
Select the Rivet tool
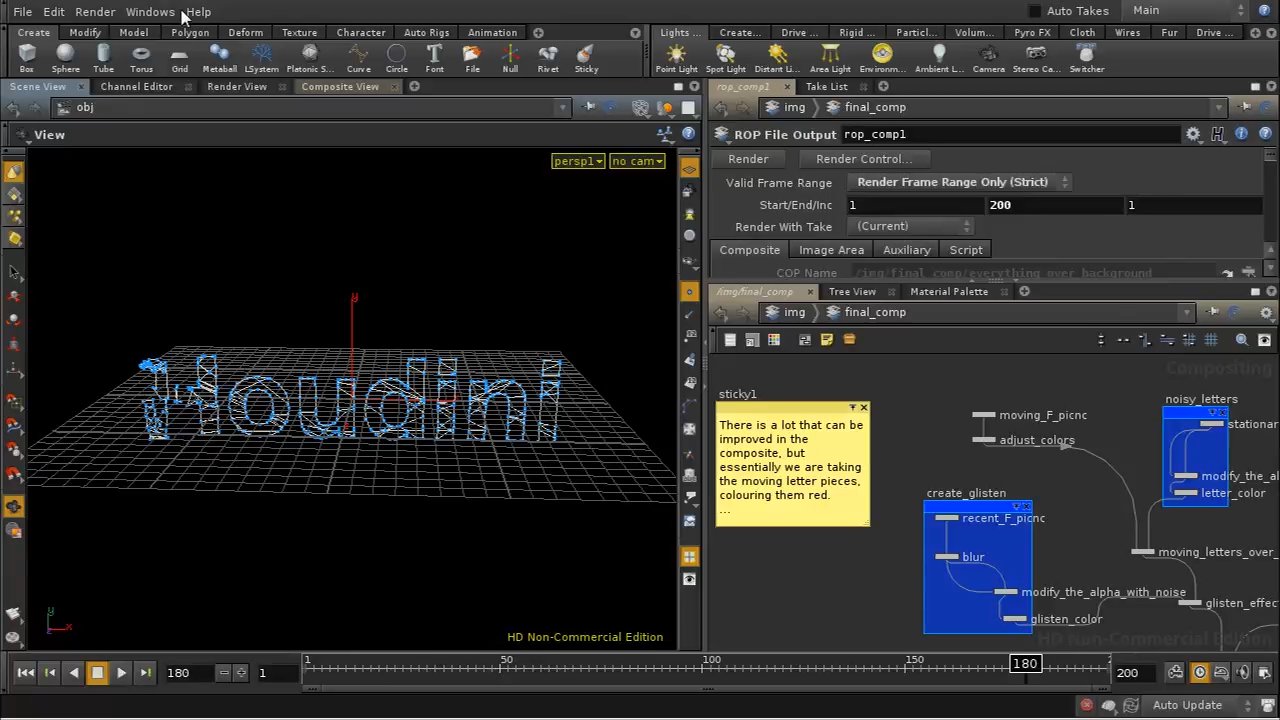pyautogui.click(x=548, y=58)
